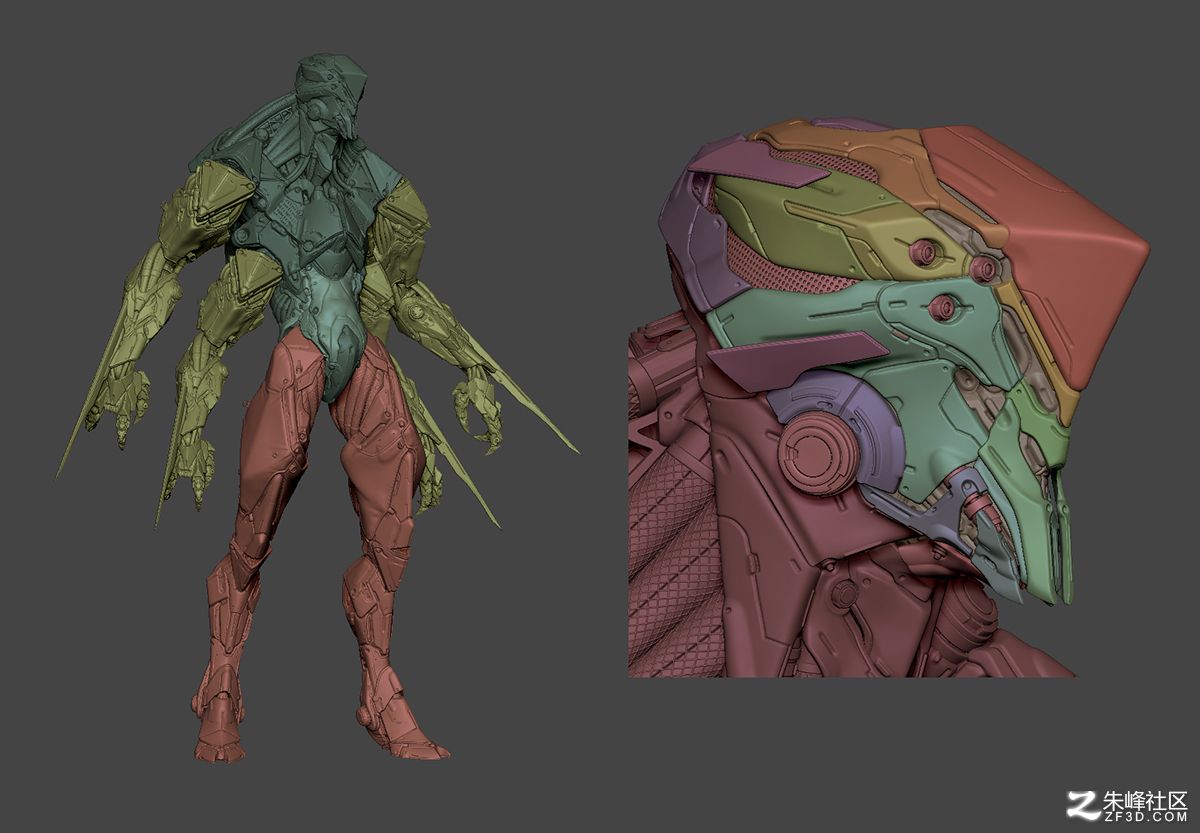Screen dimensions: 1200x833
Task: Select the helmet close-up polygroup render
Action: click(889, 399)
